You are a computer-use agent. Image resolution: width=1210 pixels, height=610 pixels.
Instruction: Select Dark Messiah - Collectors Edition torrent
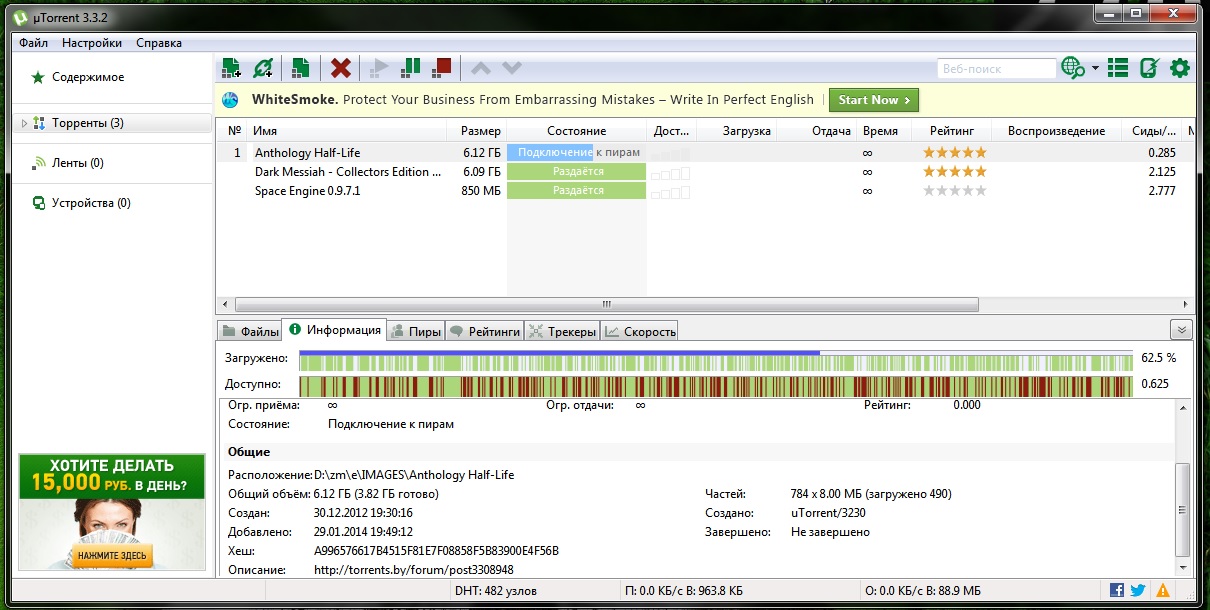[x=705, y=172]
